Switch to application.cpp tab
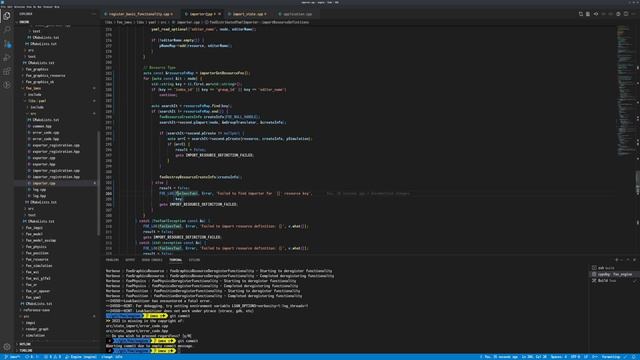 click(x=297, y=14)
